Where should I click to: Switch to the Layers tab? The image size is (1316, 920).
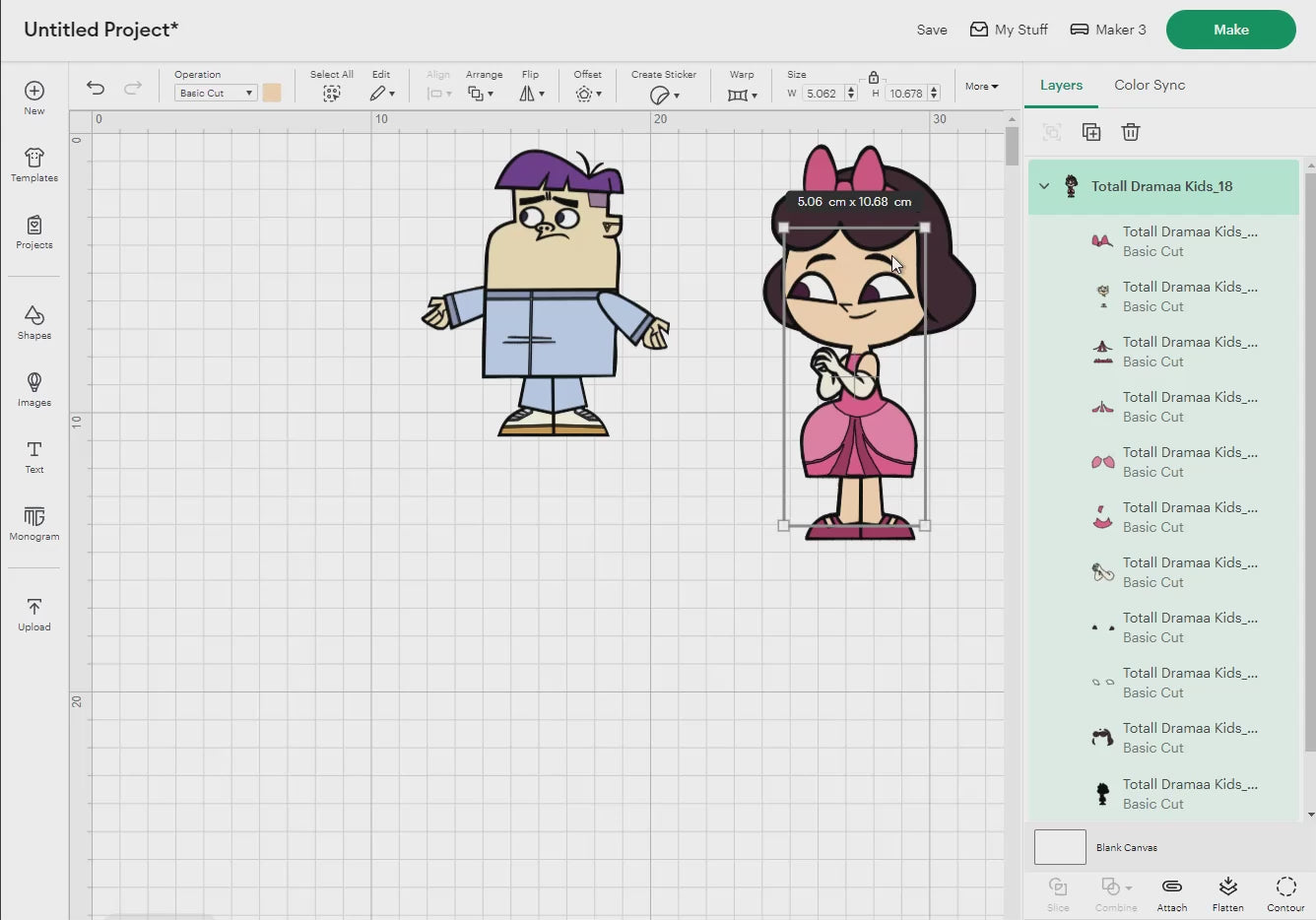coord(1061,85)
